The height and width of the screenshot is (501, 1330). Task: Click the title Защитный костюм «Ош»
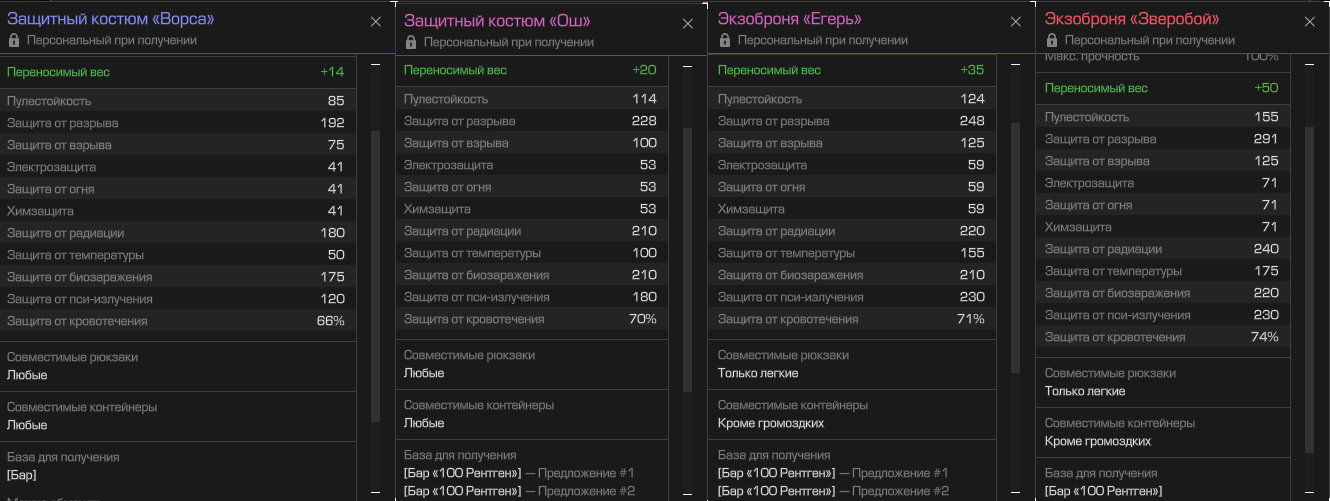[x=497, y=21]
